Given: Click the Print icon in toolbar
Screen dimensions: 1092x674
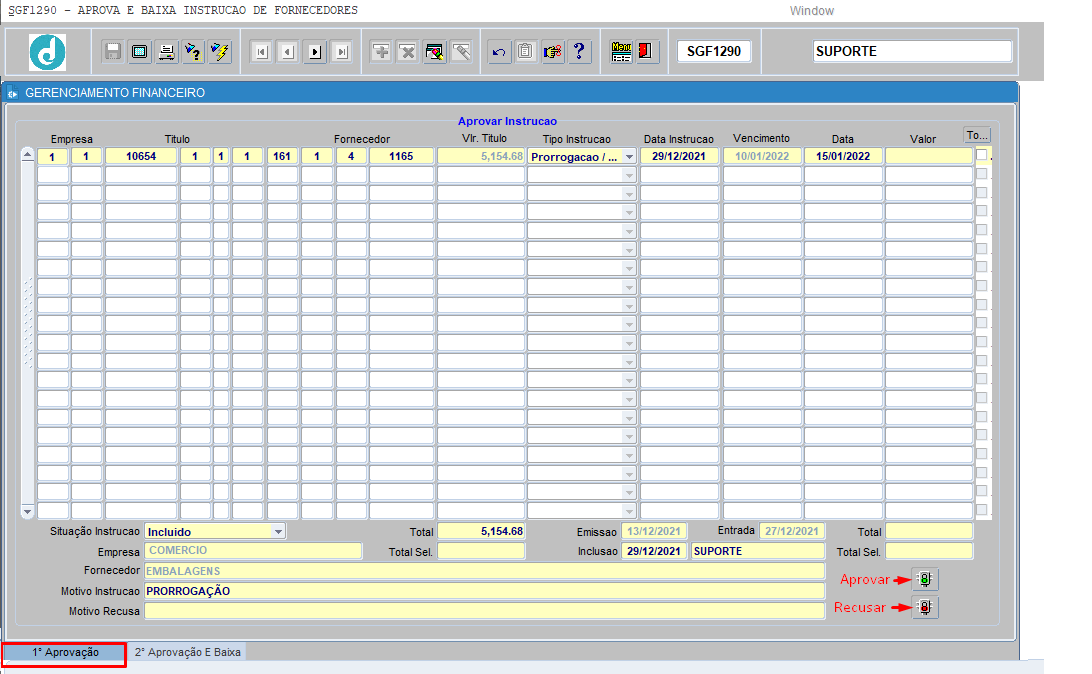Looking at the screenshot, I should coord(166,52).
